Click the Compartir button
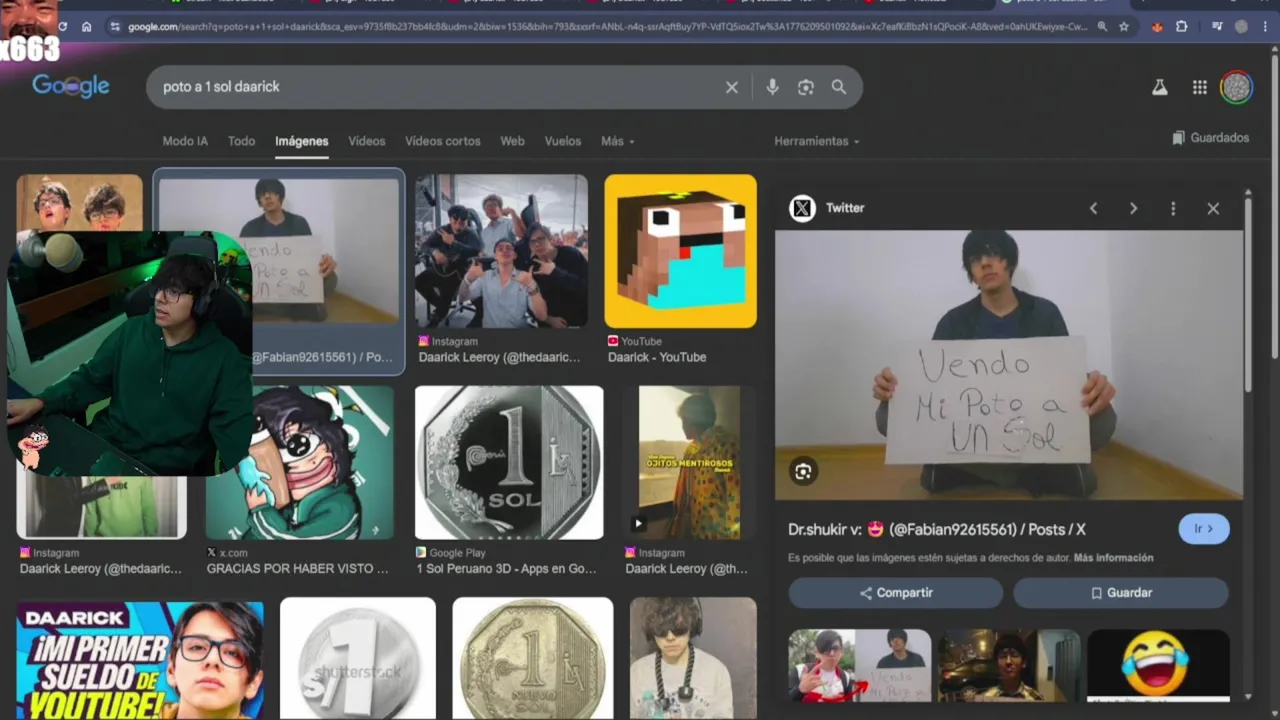 pyautogui.click(x=896, y=593)
